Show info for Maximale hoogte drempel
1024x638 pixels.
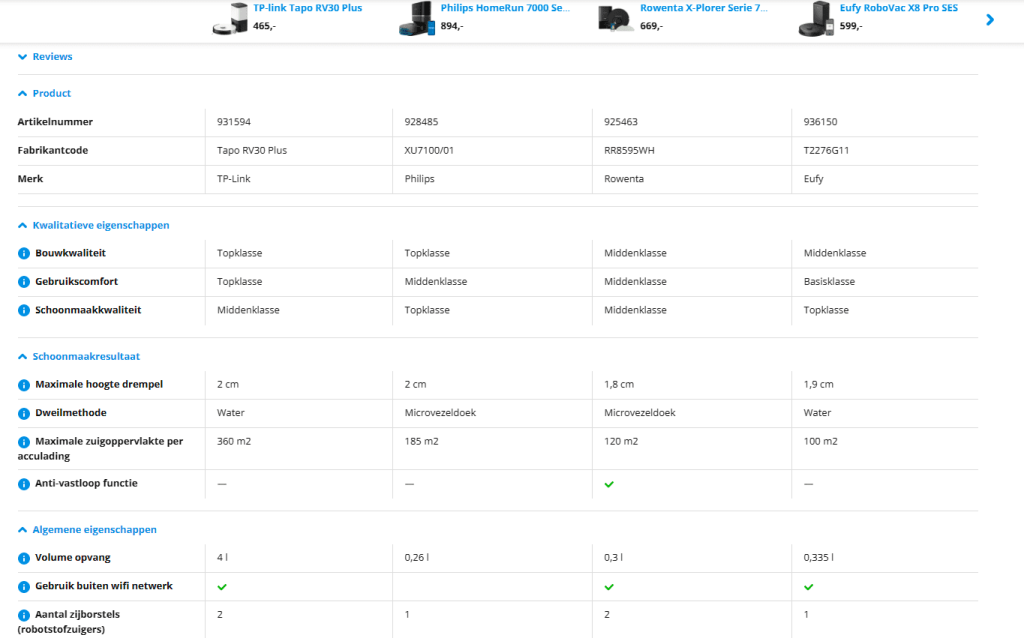pyautogui.click(x=24, y=385)
